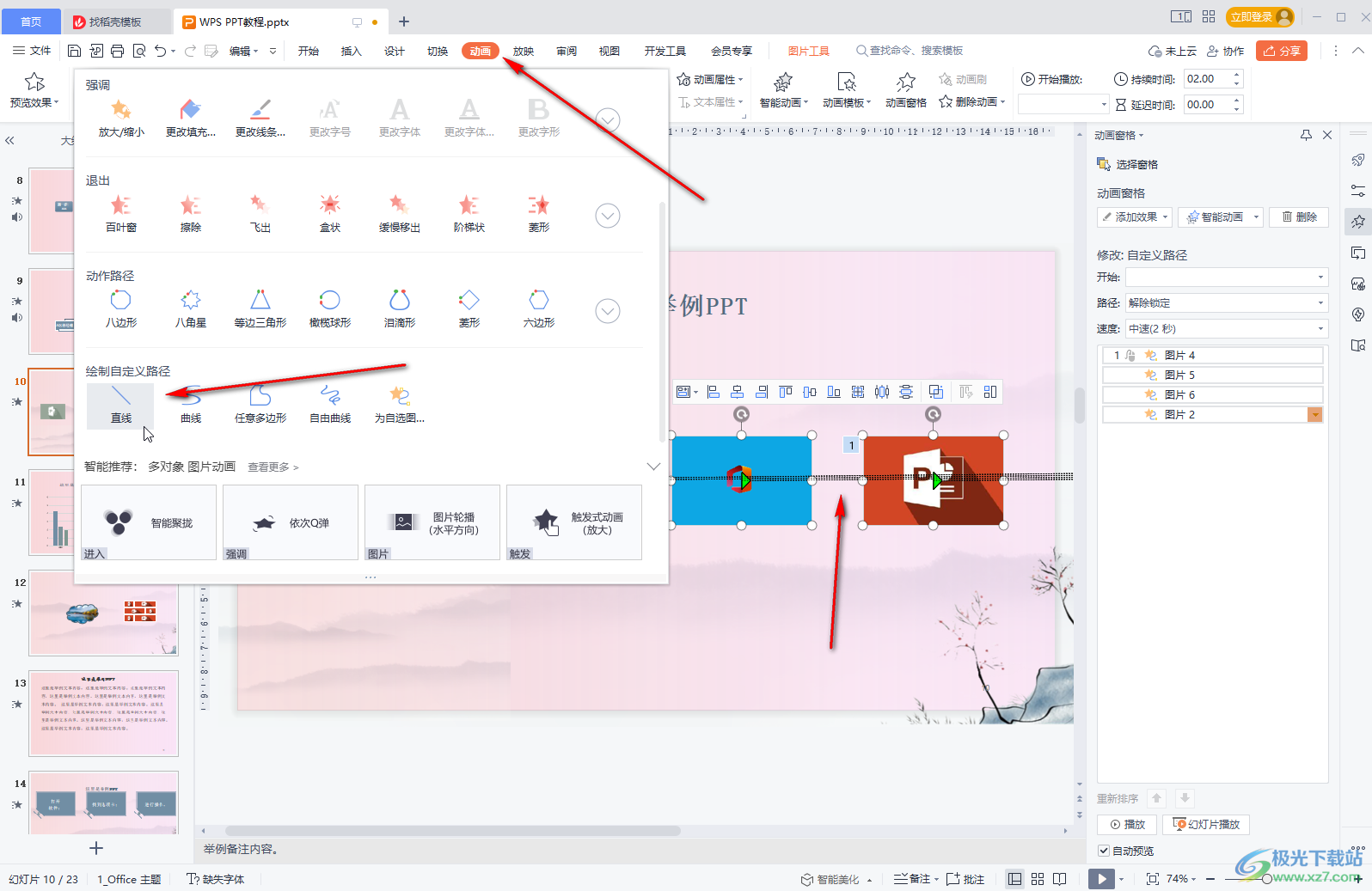Open the 插入 ribbon tab
This screenshot has height=891, width=1372.
point(351,51)
